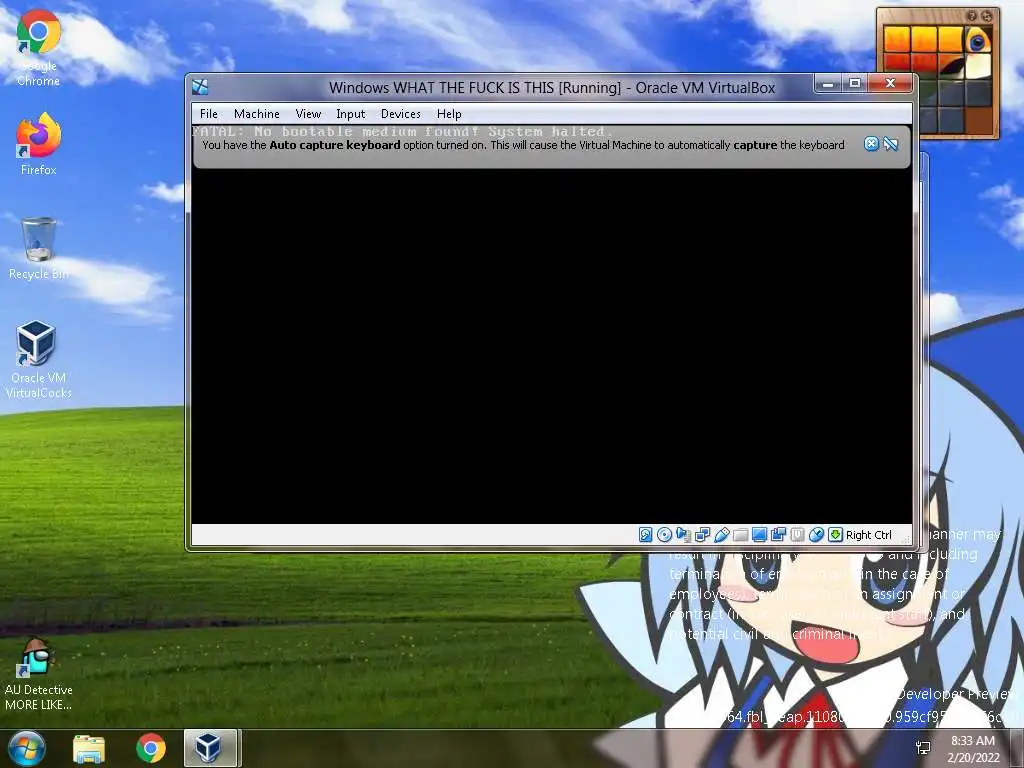Select the Recycle Bin desktop icon
Image resolution: width=1024 pixels, height=768 pixels.
click(x=39, y=249)
